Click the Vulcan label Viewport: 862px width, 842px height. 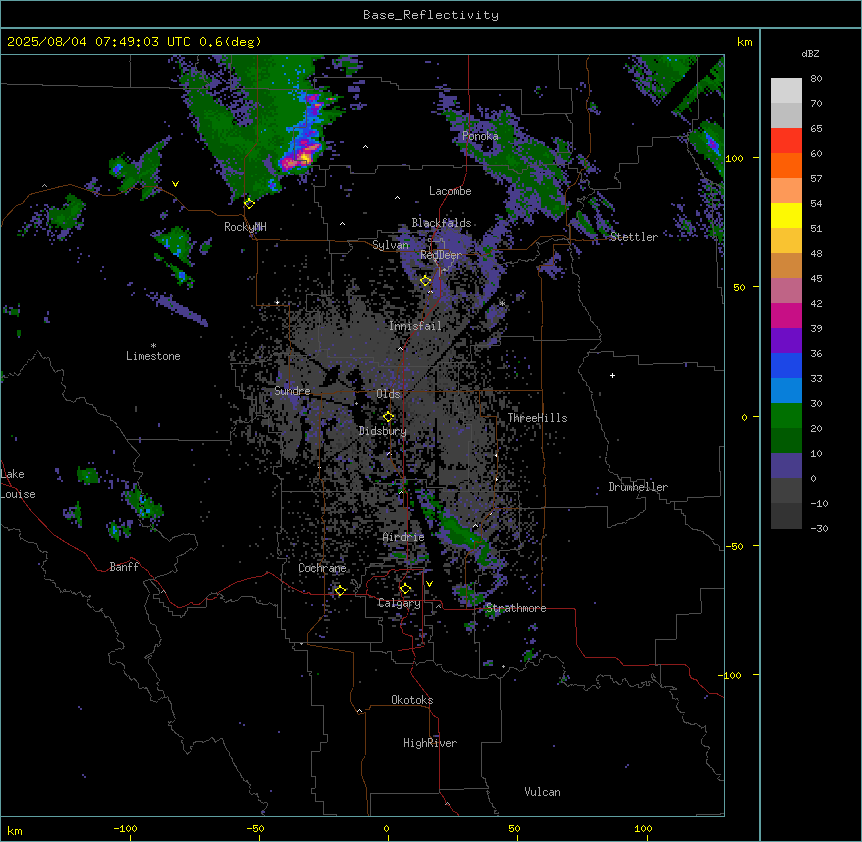pyautogui.click(x=542, y=792)
